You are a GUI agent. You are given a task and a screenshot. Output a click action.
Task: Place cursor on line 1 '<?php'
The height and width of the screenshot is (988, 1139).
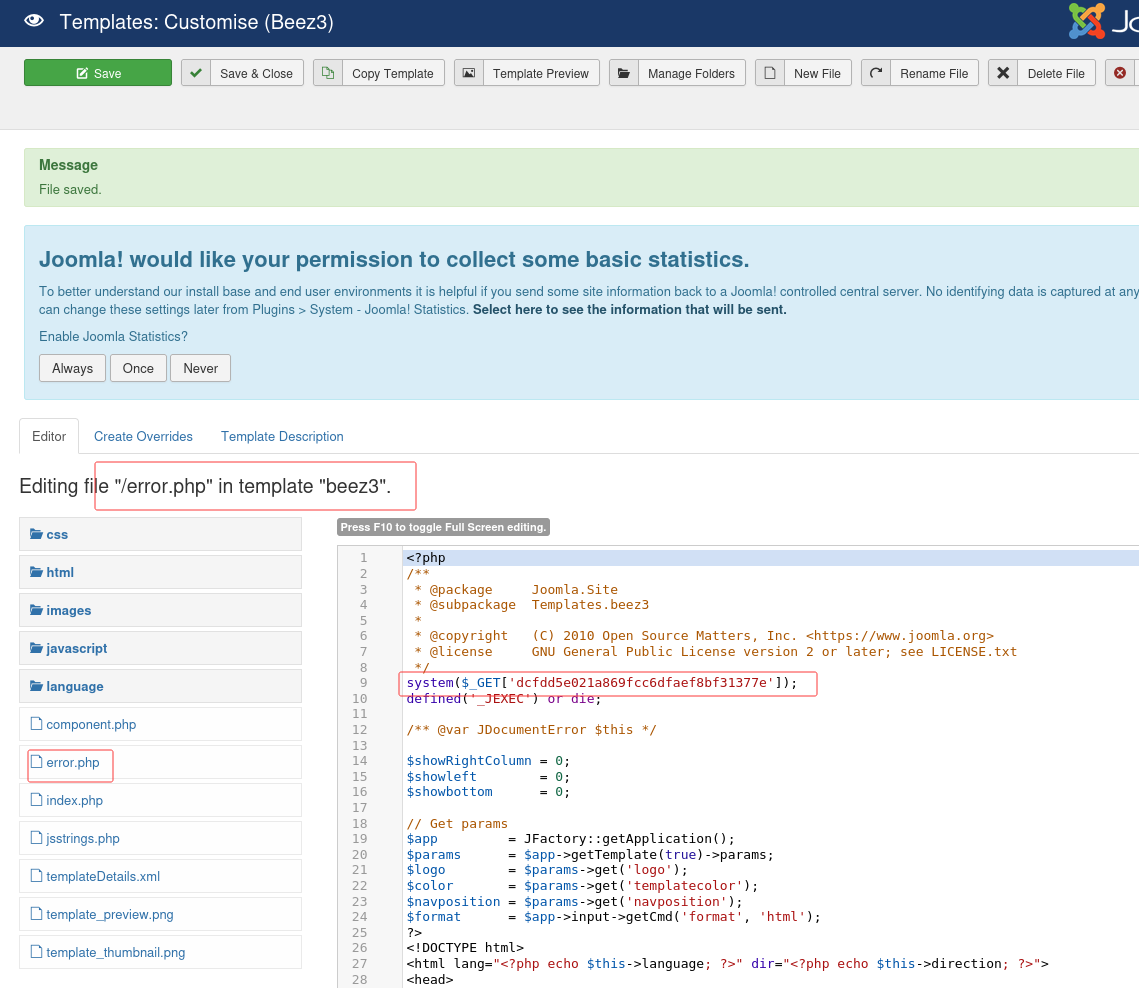[426, 558]
